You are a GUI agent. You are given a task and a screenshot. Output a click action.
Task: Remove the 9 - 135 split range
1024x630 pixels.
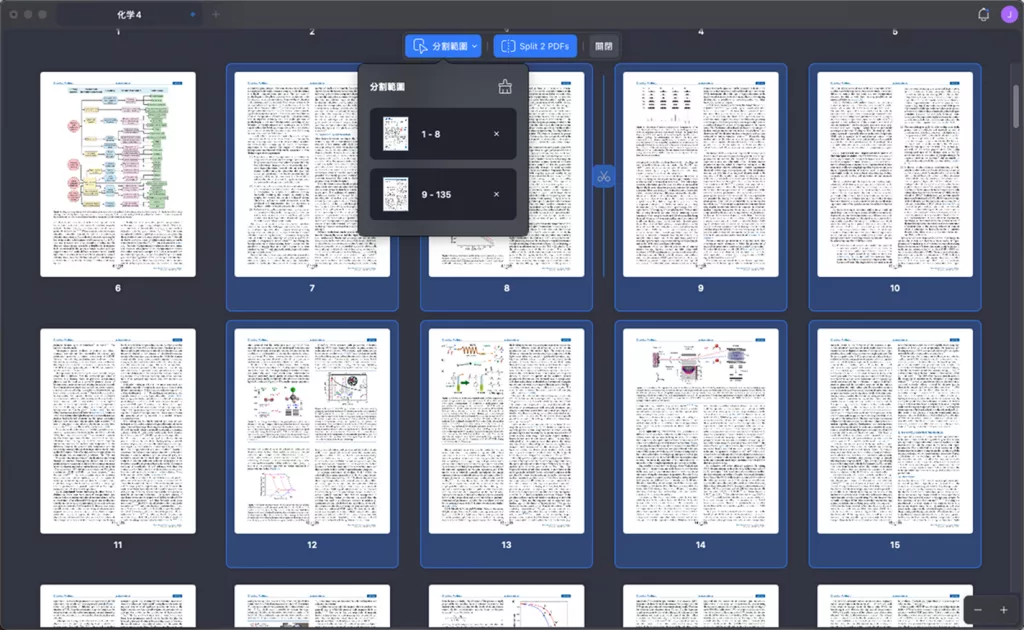coord(496,195)
